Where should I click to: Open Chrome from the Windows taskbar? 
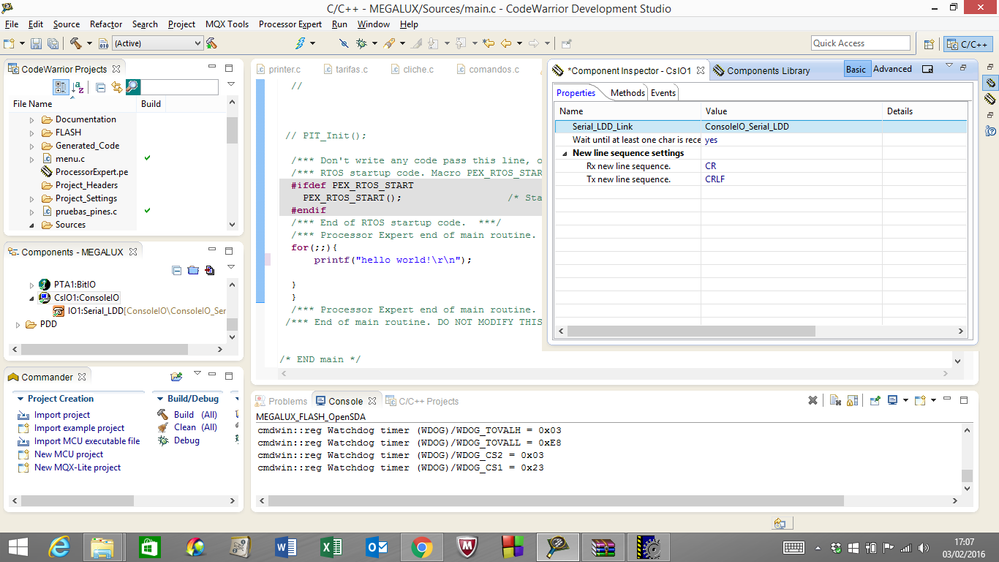pos(421,547)
